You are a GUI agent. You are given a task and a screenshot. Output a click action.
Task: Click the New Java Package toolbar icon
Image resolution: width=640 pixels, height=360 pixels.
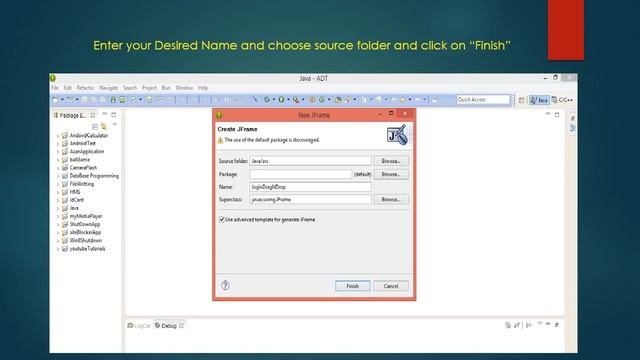pos(312,100)
